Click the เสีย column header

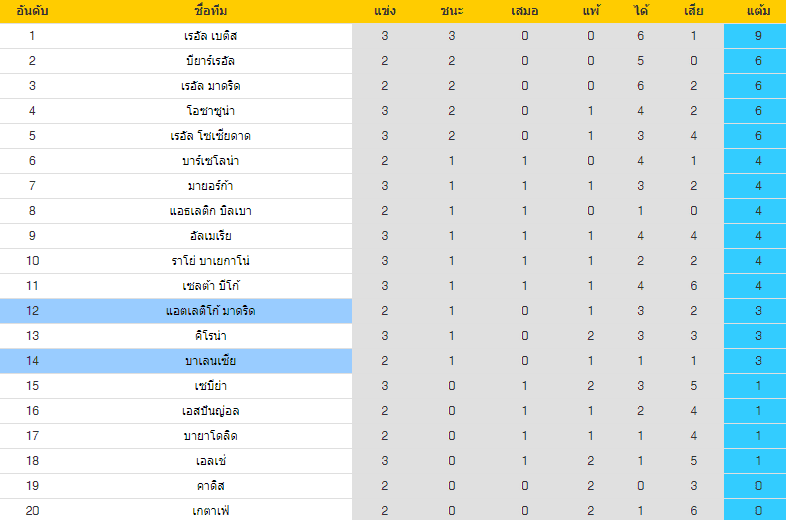(693, 11)
